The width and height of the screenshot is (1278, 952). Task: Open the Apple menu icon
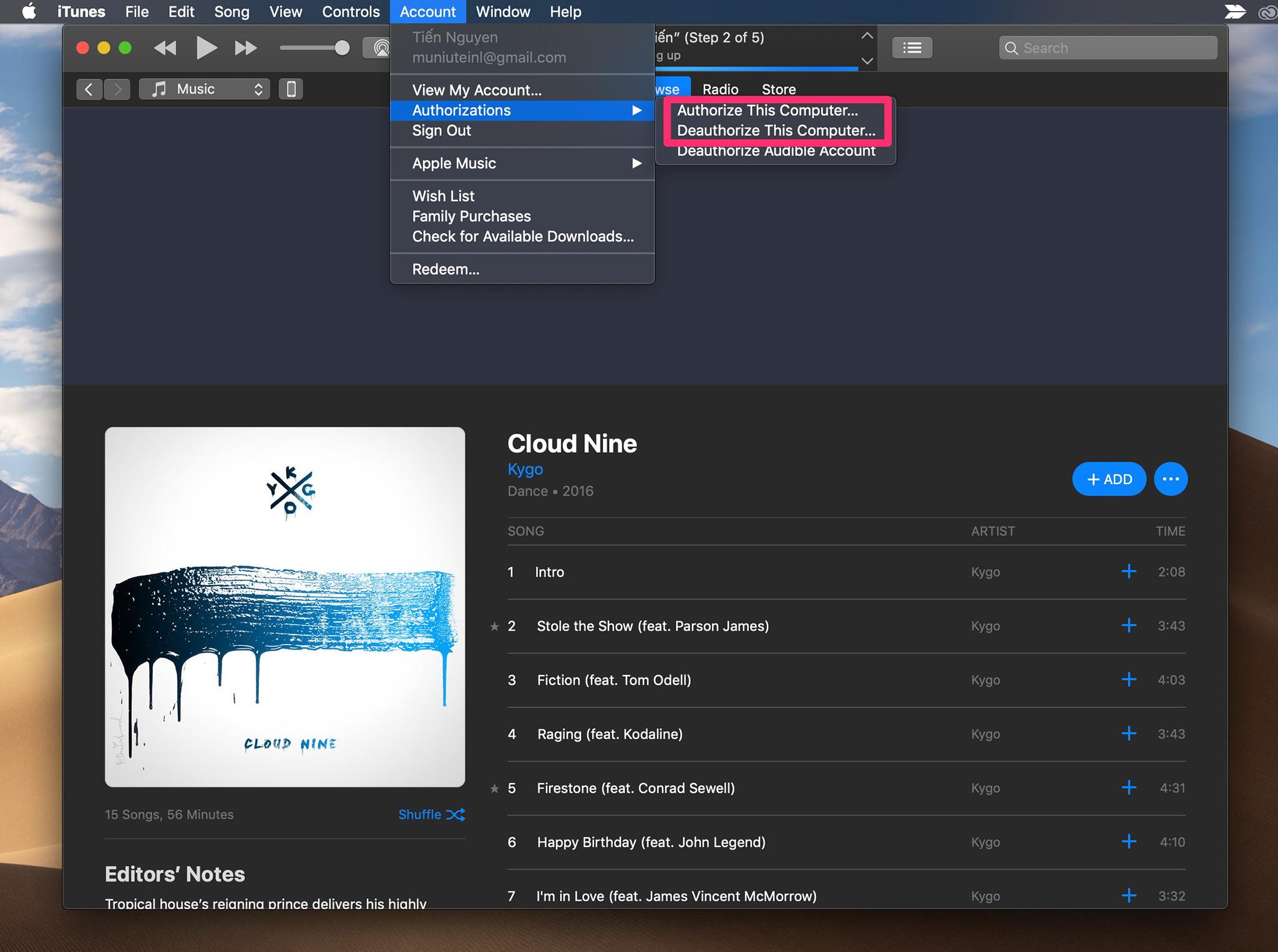point(29,11)
